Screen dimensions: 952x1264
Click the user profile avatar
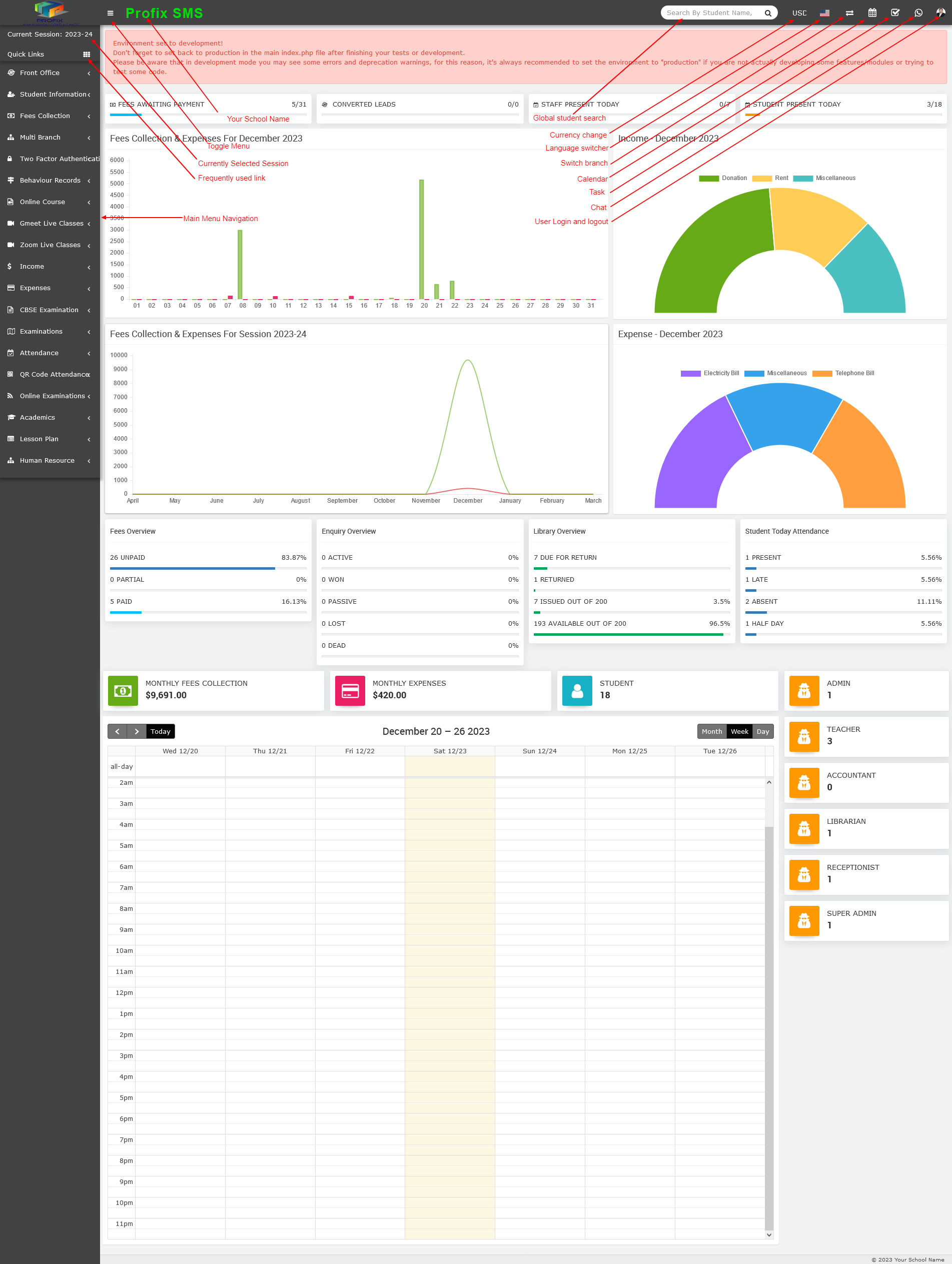[x=940, y=13]
